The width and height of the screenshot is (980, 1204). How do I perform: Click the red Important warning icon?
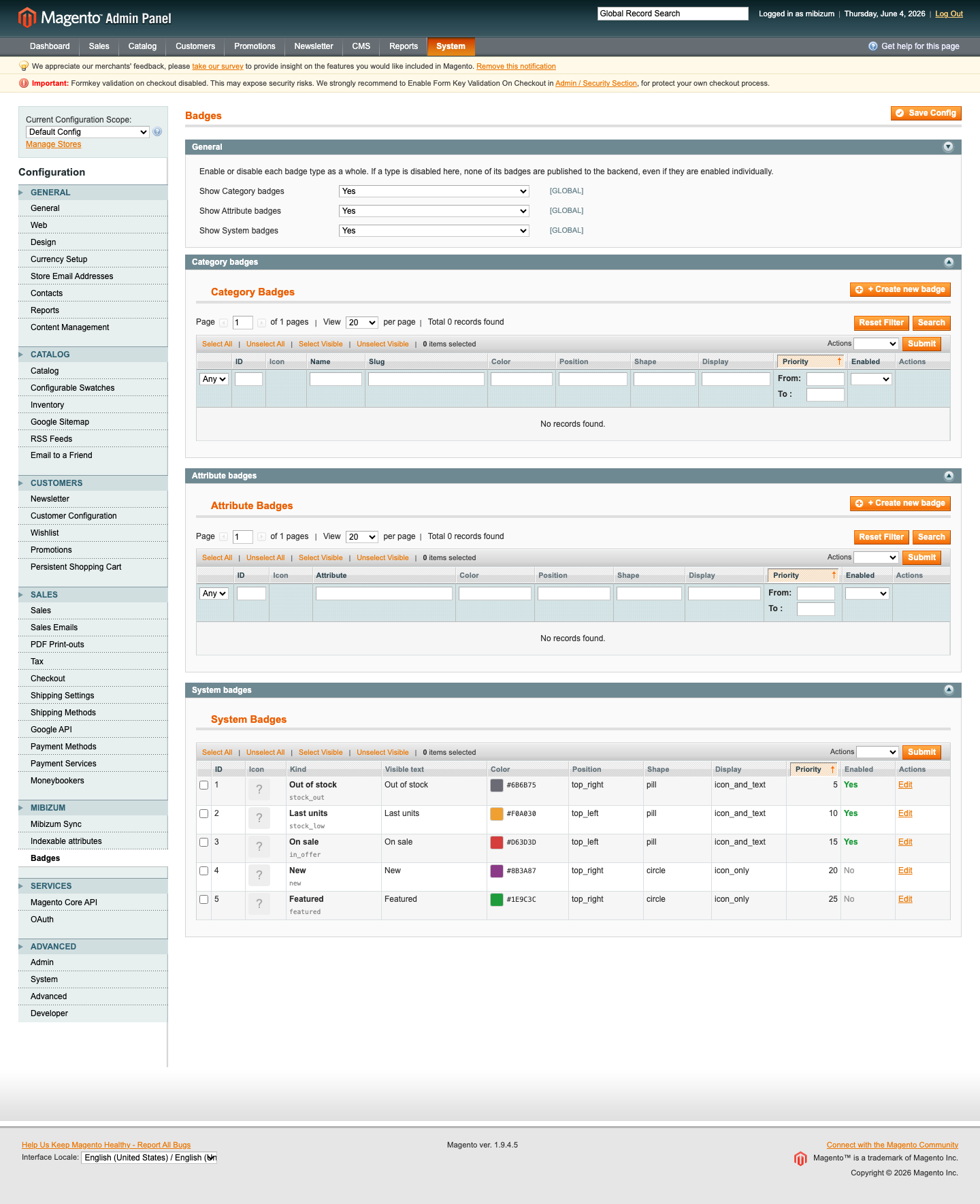click(24, 83)
